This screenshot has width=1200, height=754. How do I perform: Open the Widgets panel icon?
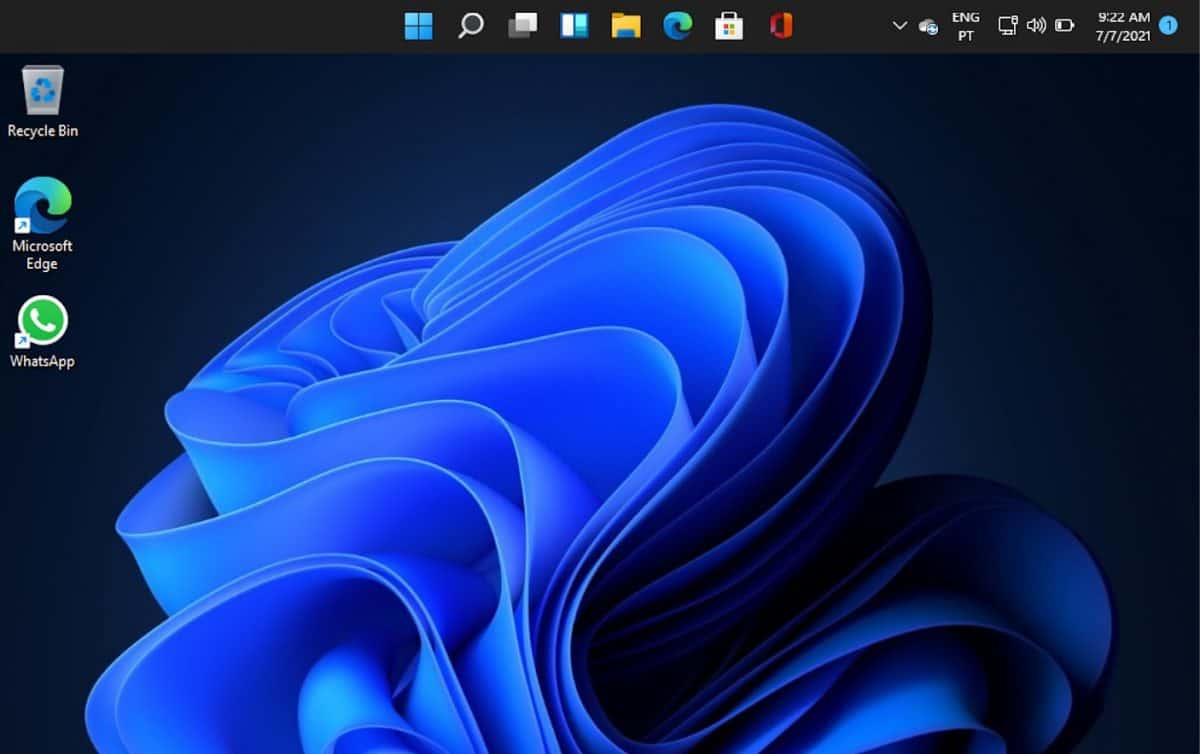pyautogui.click(x=574, y=26)
